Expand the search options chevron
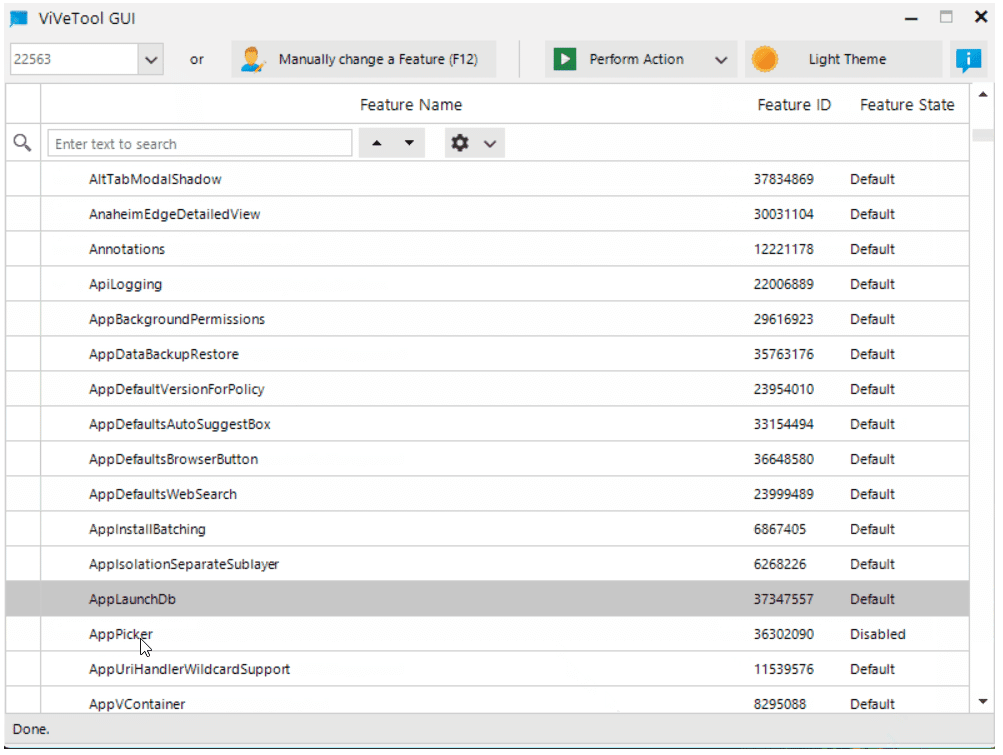 [490, 144]
